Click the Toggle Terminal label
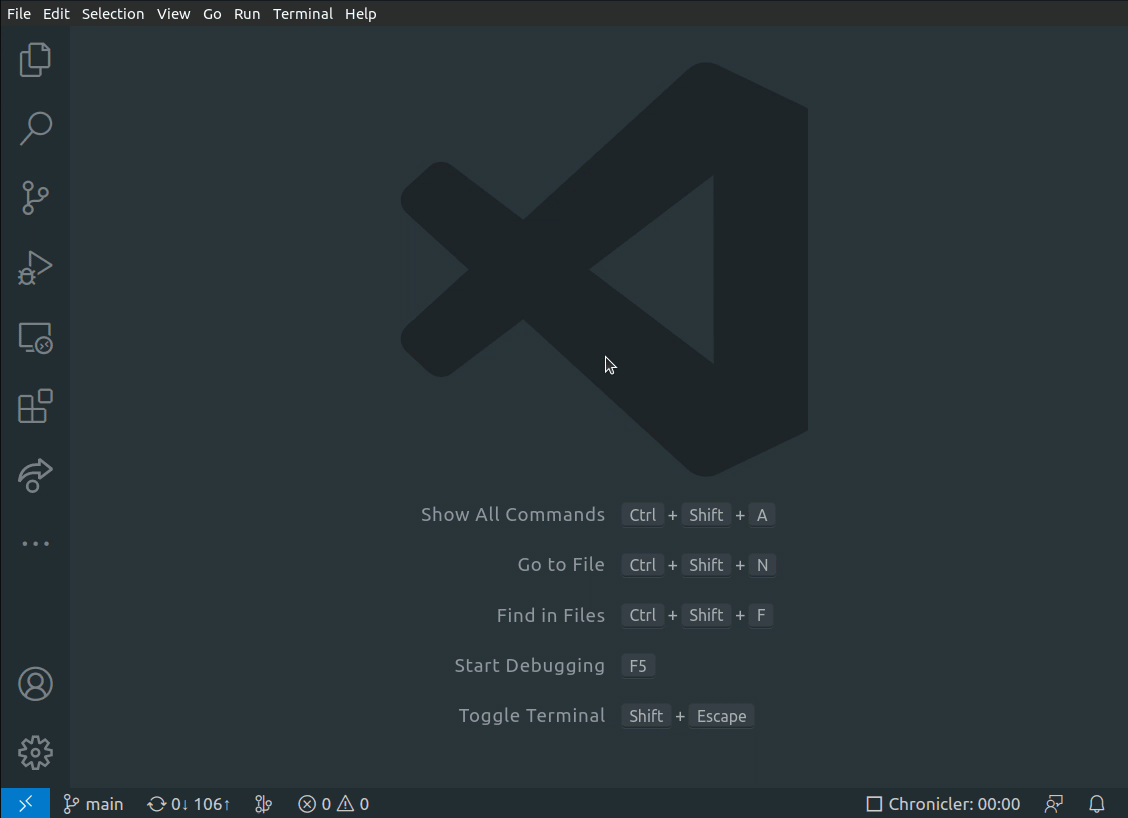Screen dimensions: 1128x818 coord(532,716)
